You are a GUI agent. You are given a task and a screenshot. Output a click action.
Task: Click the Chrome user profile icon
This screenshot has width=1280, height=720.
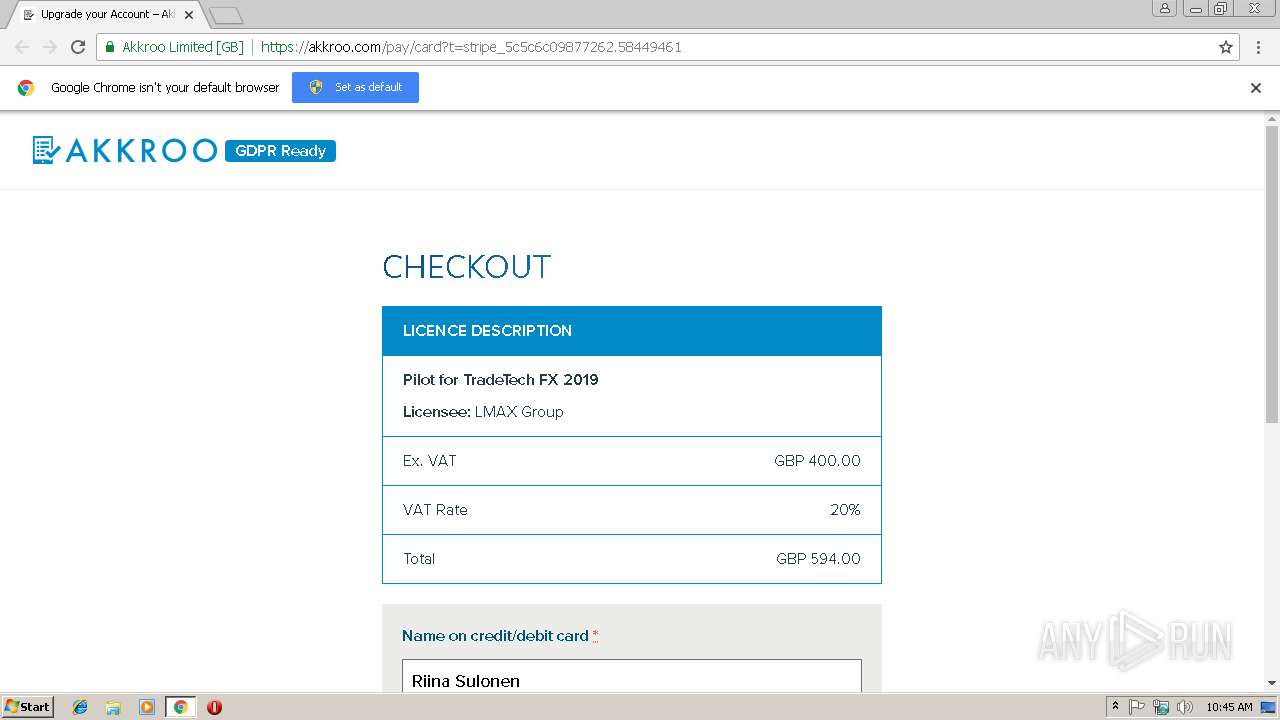1164,8
